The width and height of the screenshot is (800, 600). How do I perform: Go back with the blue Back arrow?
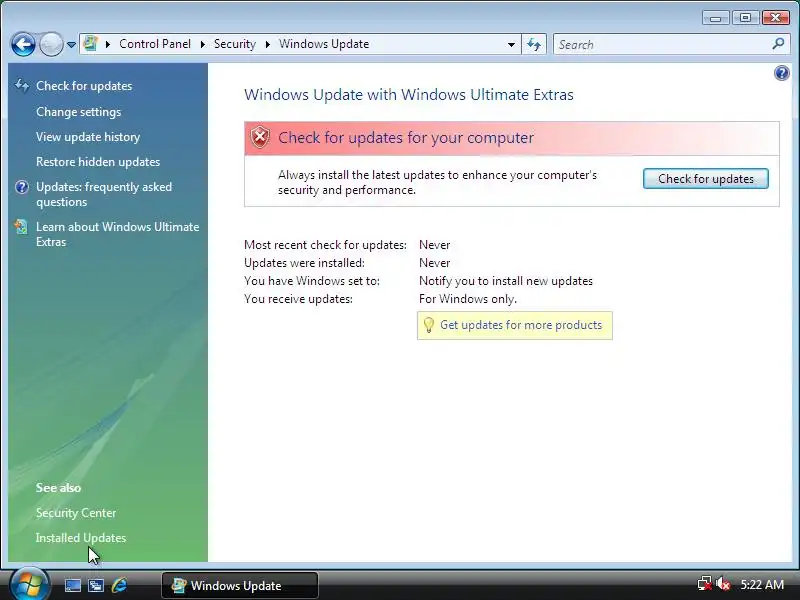click(x=23, y=44)
